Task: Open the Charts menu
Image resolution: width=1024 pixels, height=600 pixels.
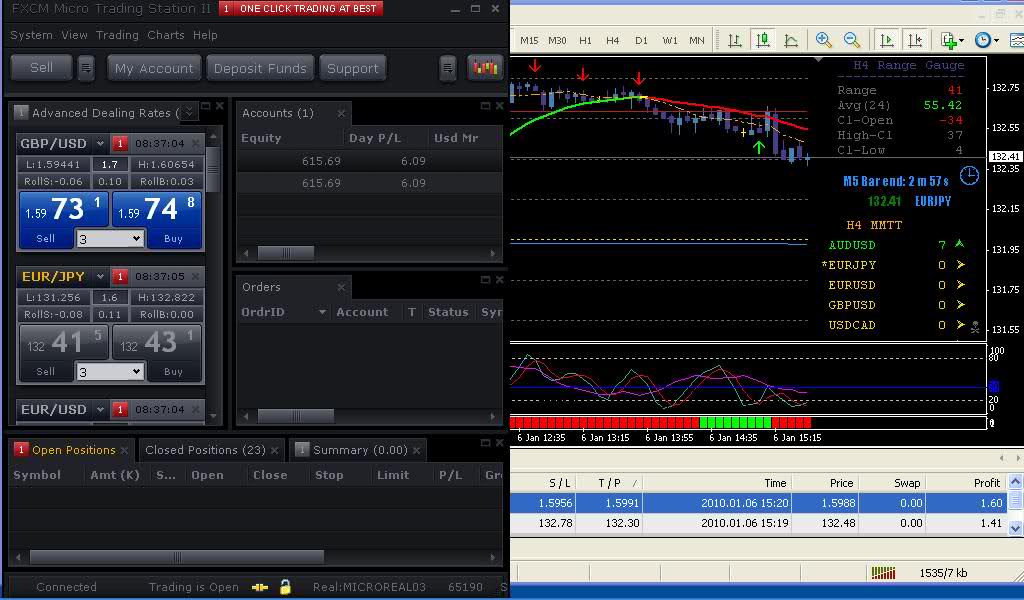Action: [x=166, y=35]
